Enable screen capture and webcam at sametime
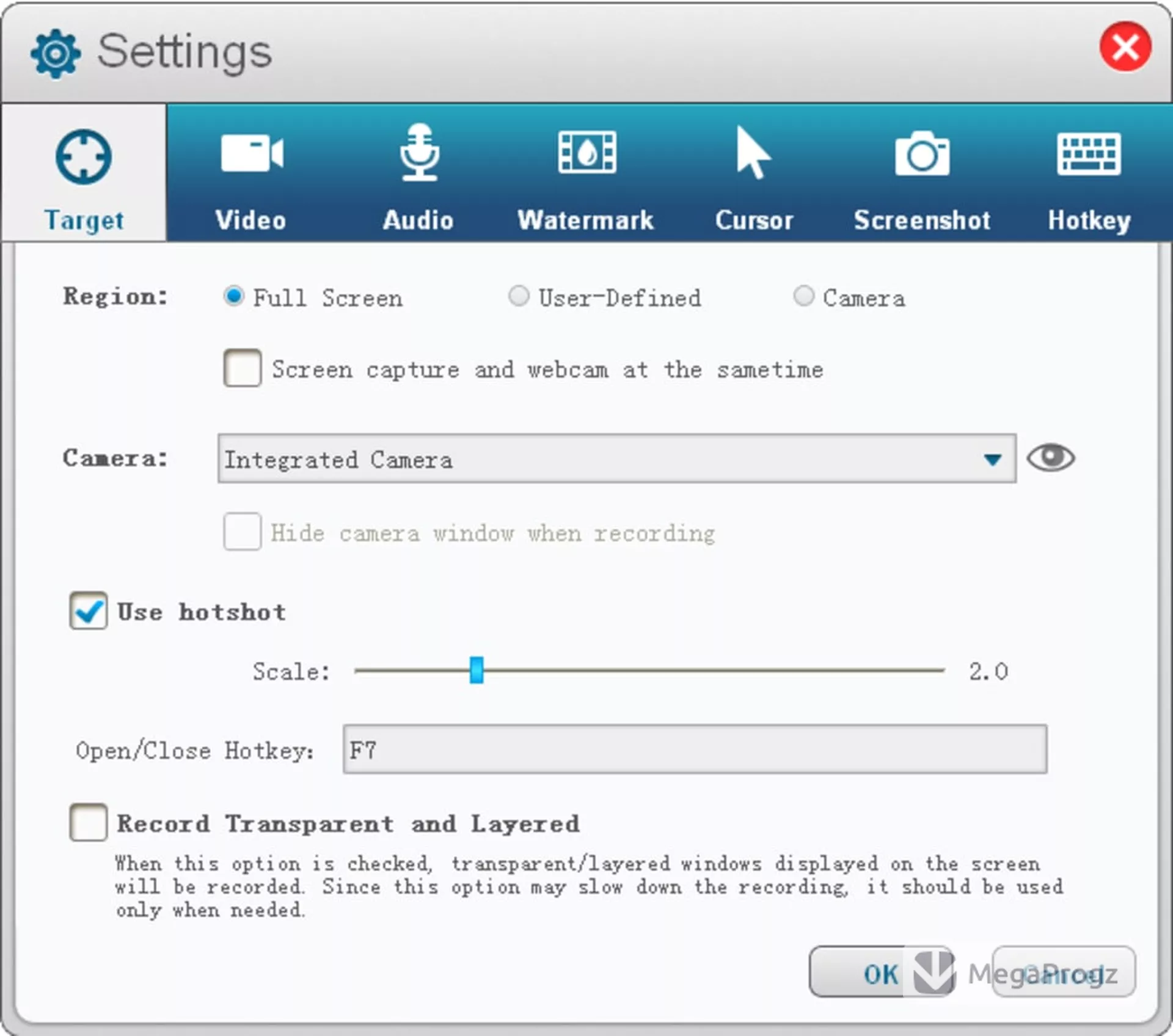 click(243, 368)
